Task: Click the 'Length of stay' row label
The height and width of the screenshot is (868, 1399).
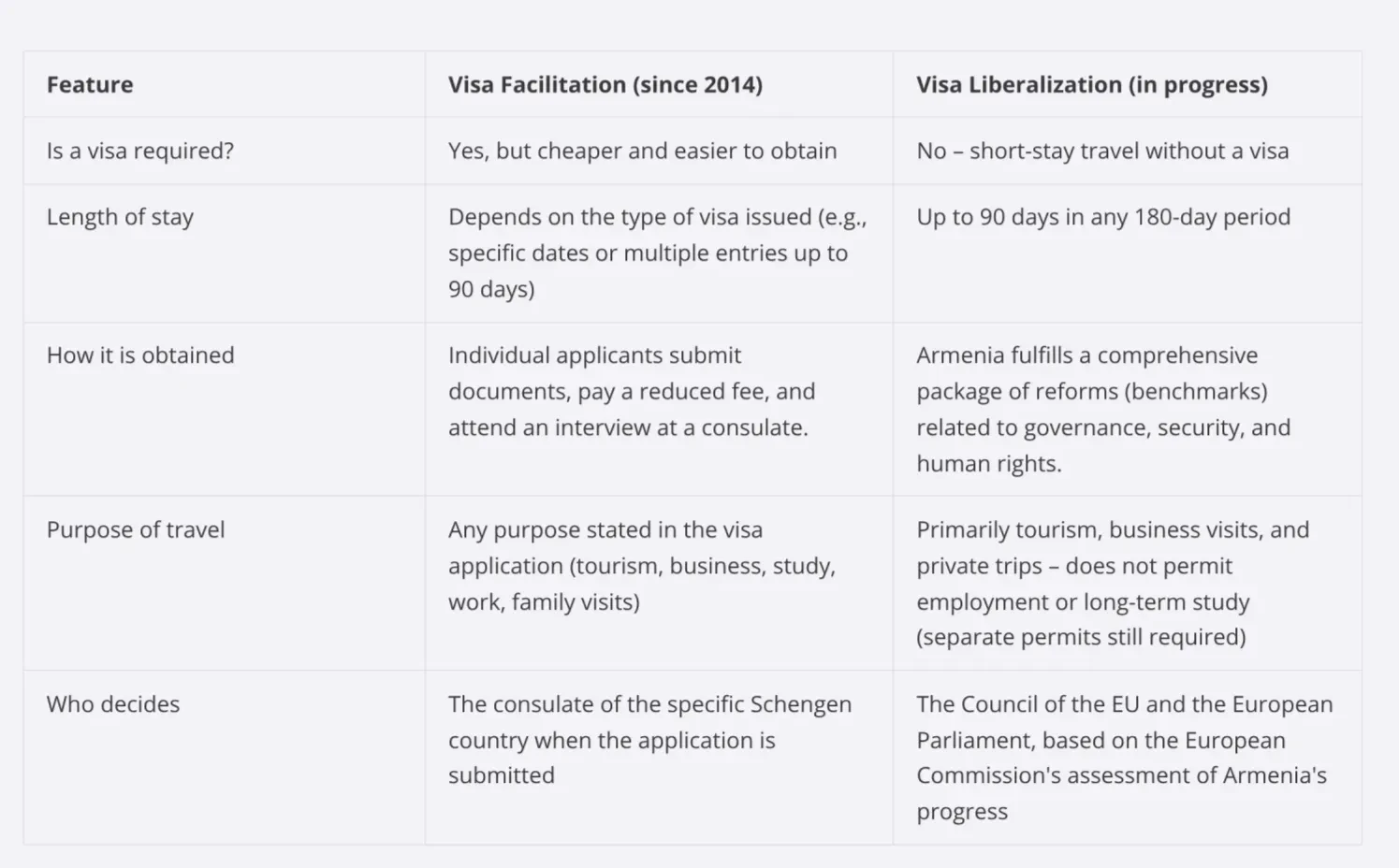Action: click(120, 217)
